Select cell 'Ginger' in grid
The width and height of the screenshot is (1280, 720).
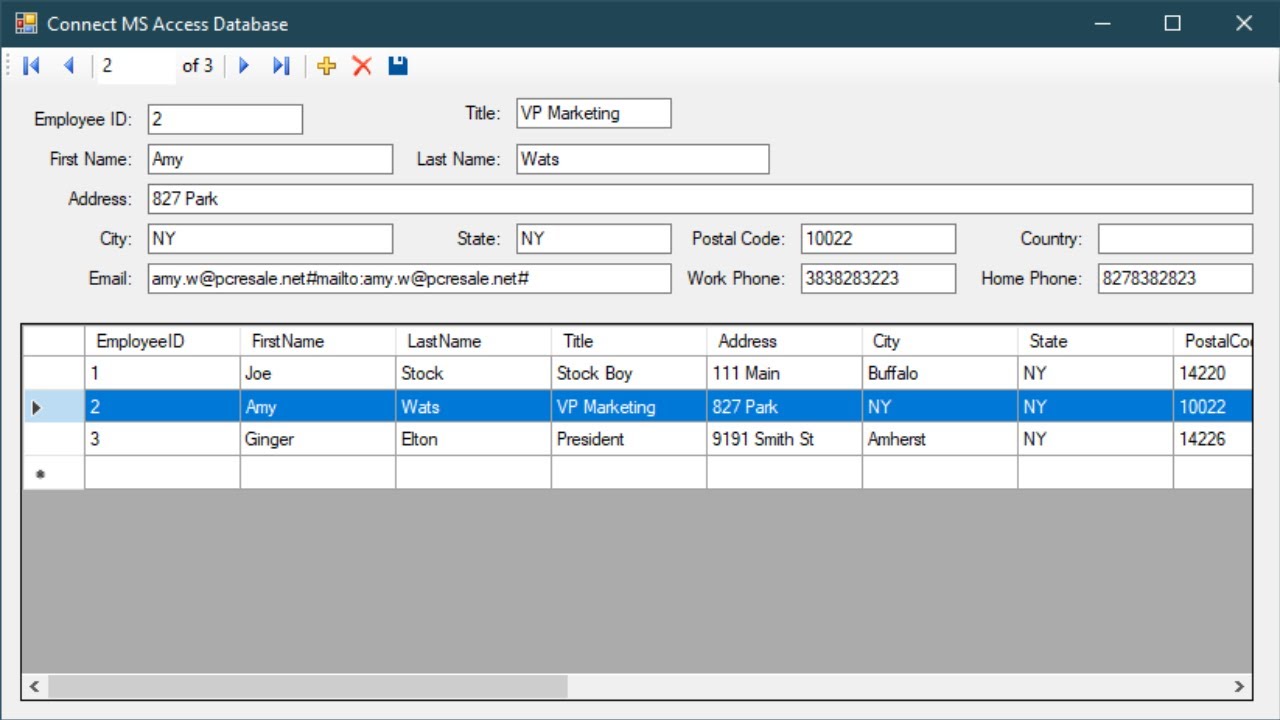[x=318, y=439]
